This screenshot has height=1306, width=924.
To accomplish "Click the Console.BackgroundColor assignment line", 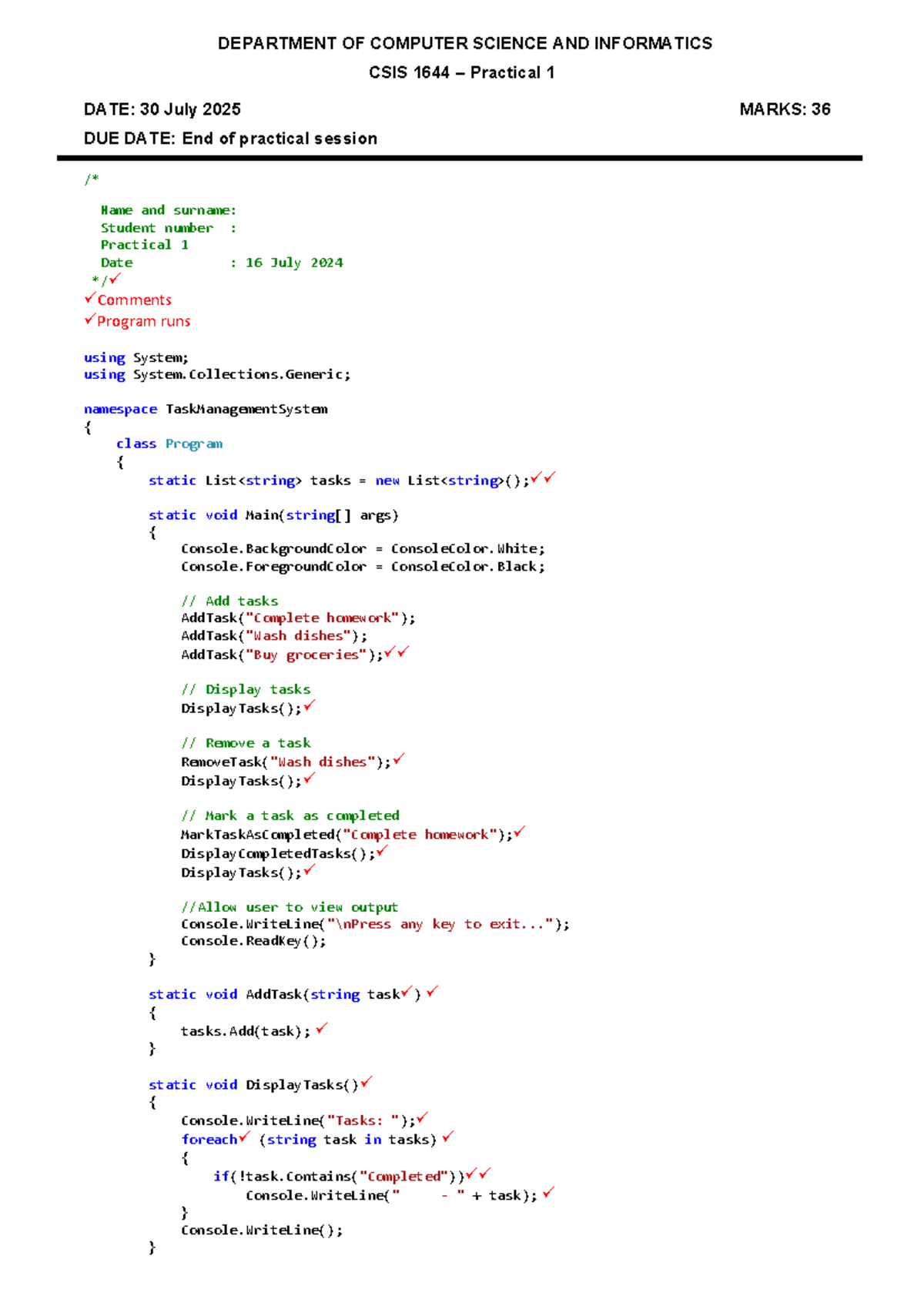I will pyautogui.click(x=363, y=549).
